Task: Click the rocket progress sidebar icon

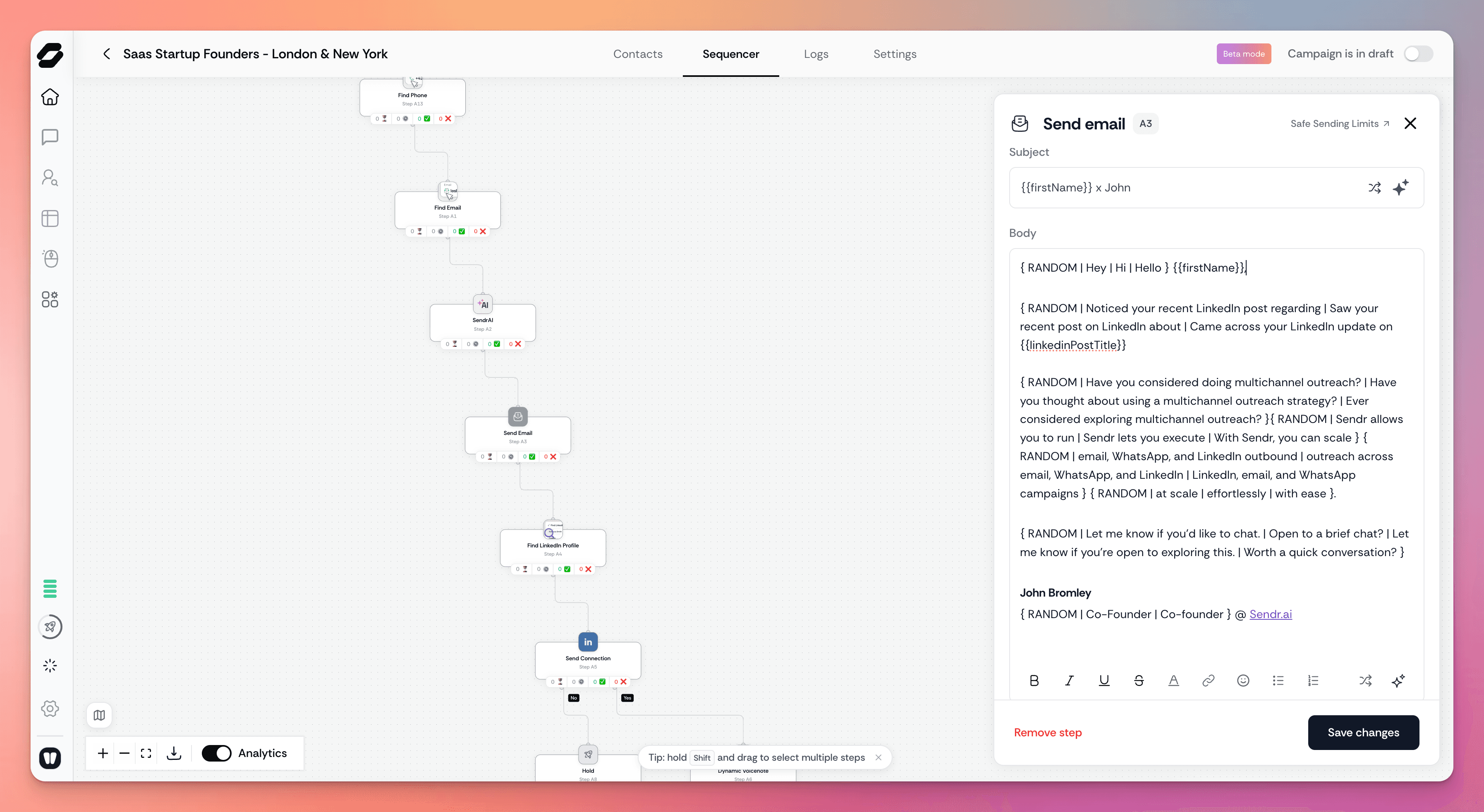Action: tap(50, 626)
